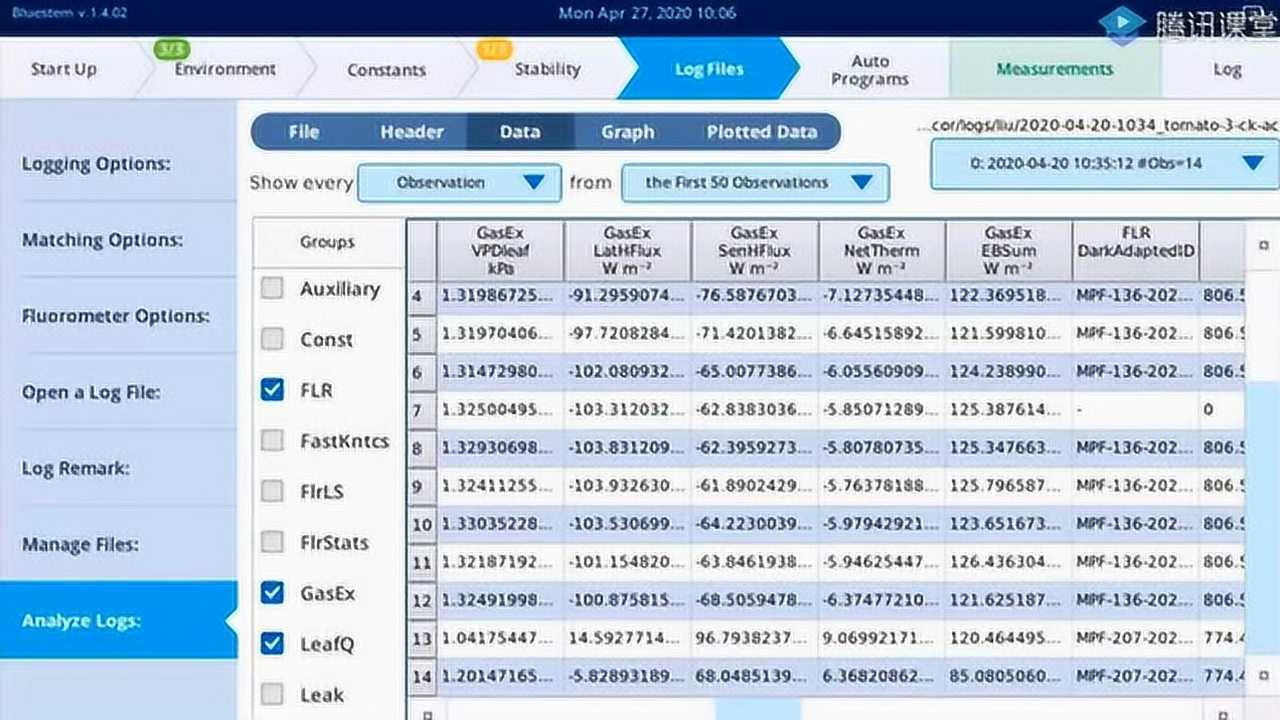Select the GasEx VPDleaf column header
The width and height of the screenshot is (1280, 720).
[499, 250]
